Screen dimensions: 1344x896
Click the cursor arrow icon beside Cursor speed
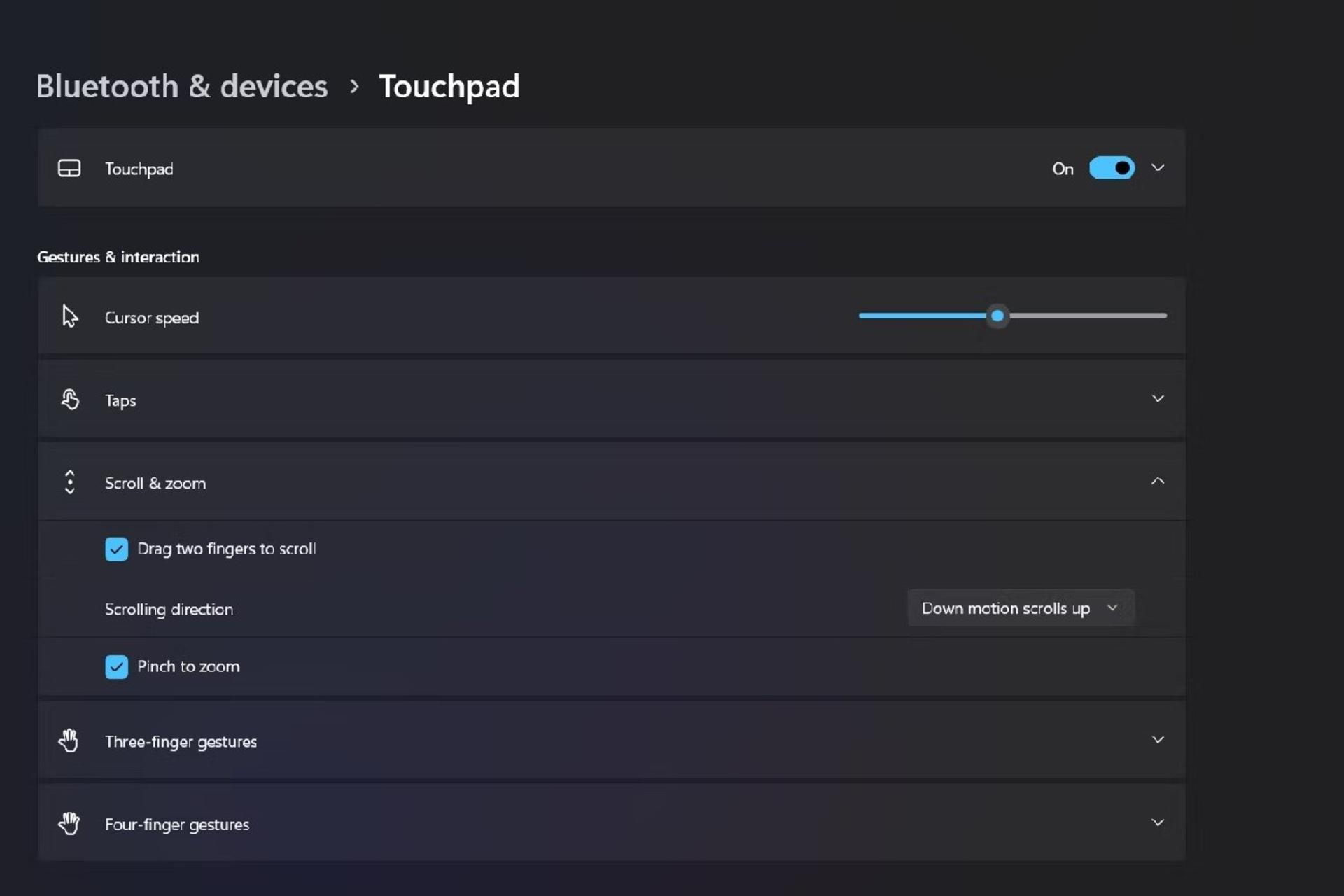(x=69, y=316)
